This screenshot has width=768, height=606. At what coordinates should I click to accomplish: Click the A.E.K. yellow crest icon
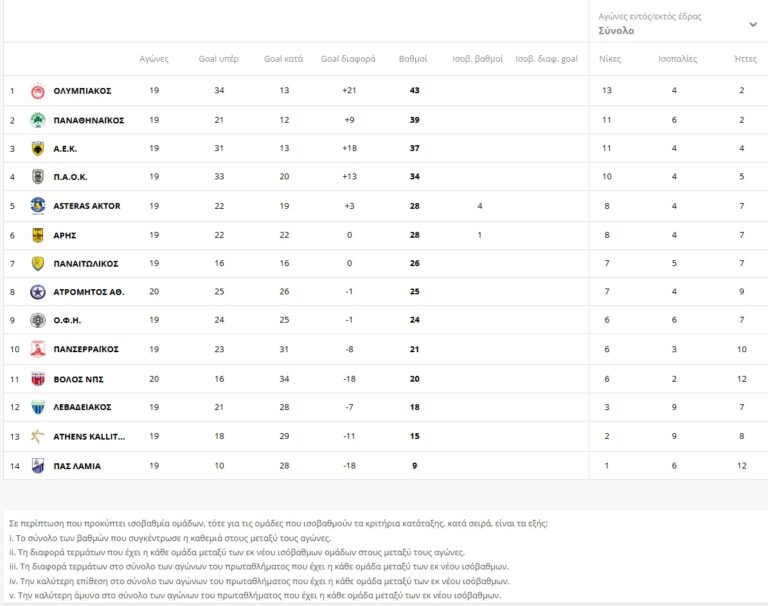(x=38, y=149)
